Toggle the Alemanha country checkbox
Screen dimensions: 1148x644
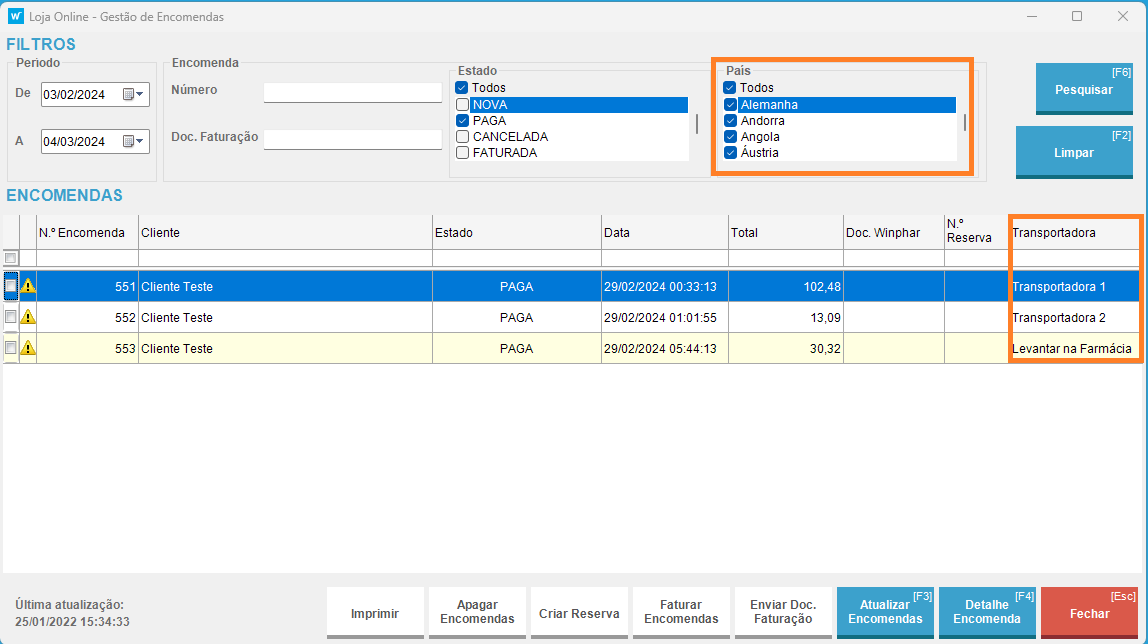click(730, 104)
